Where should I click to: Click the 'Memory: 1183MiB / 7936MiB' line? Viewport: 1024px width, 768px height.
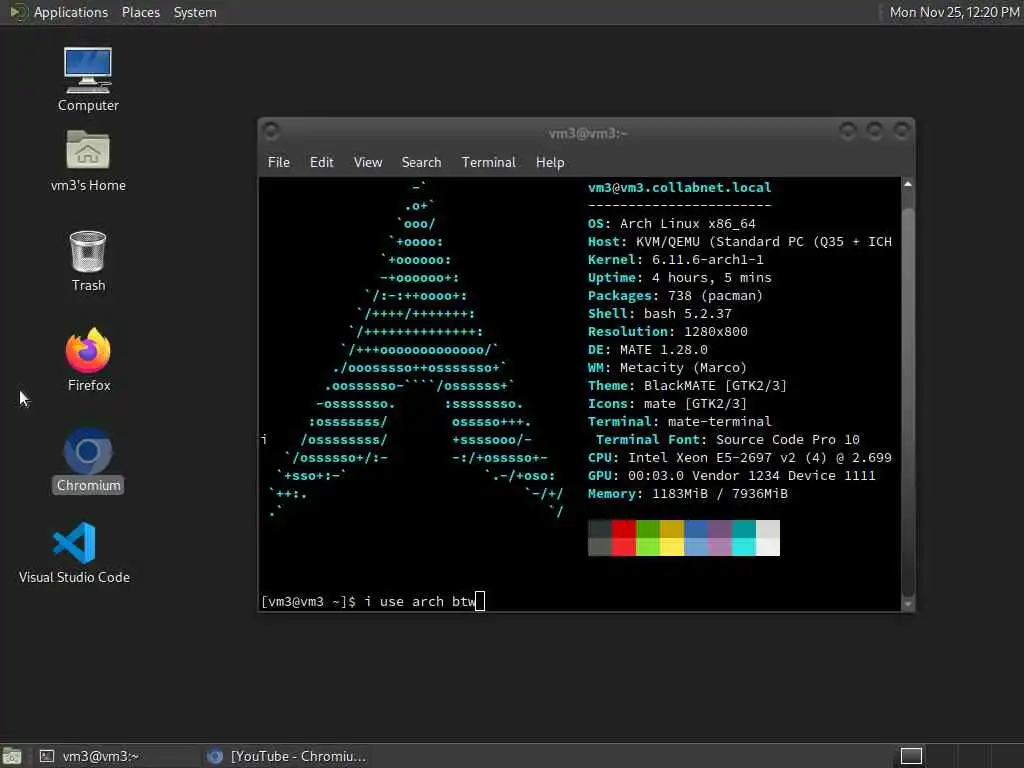point(688,494)
